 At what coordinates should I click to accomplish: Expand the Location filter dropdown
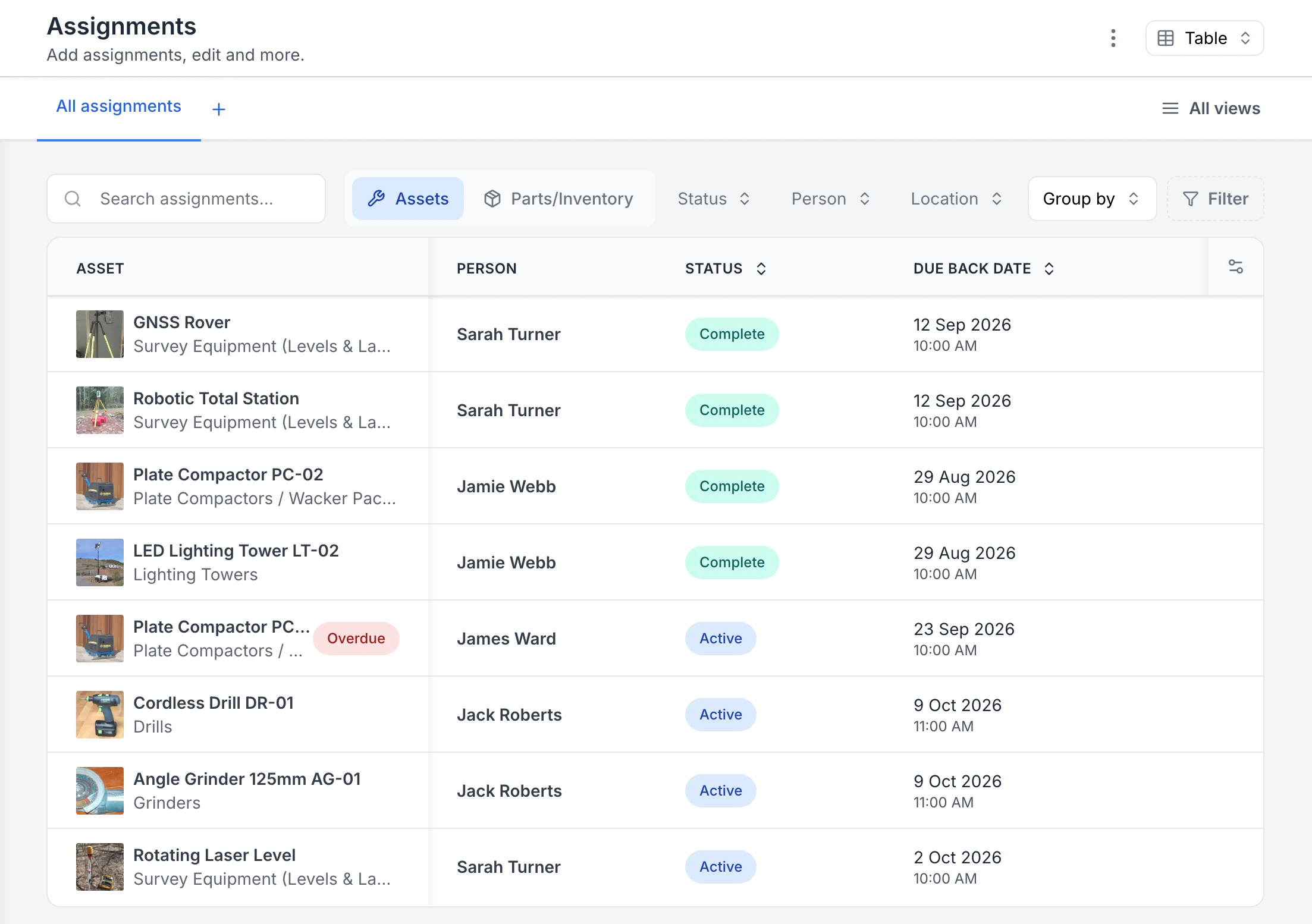tap(956, 199)
